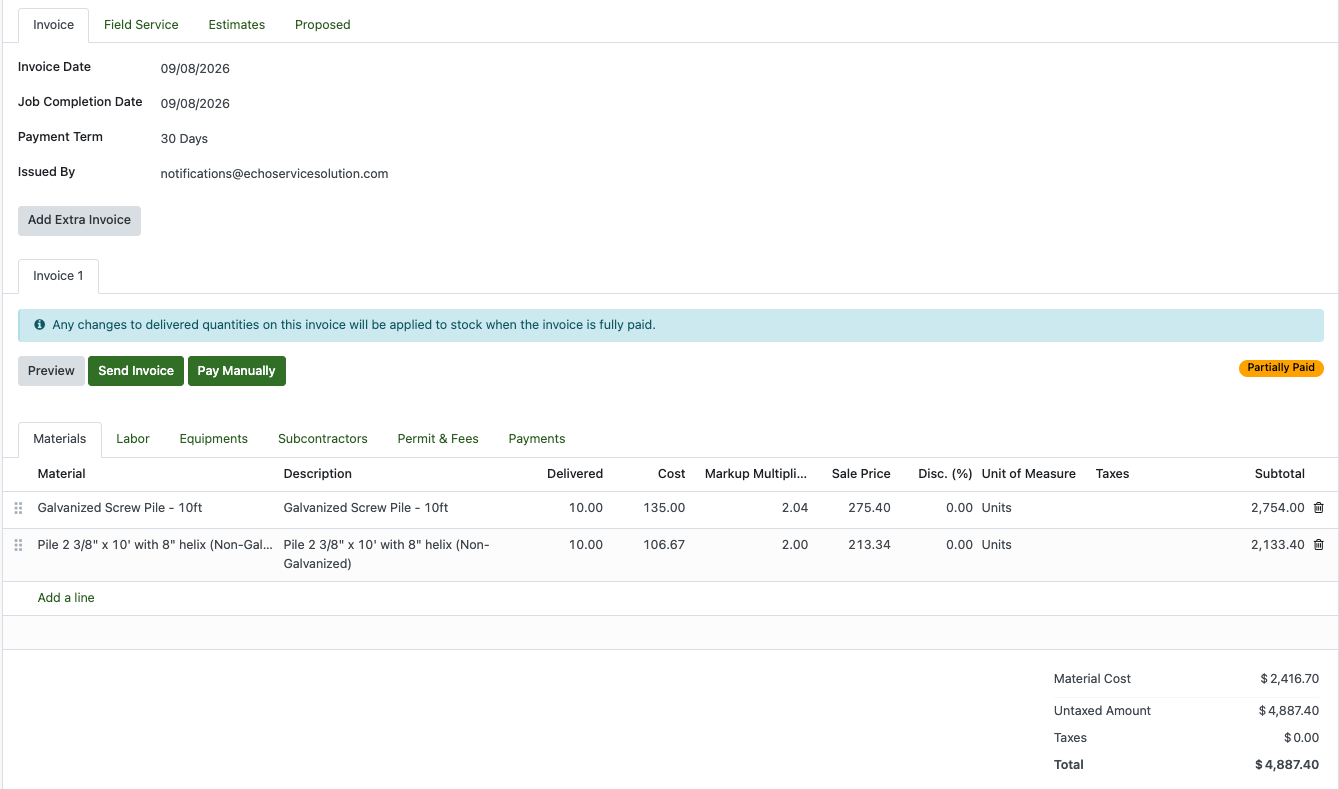
Task: Open the Subcontractors tab
Action: pyautogui.click(x=323, y=439)
